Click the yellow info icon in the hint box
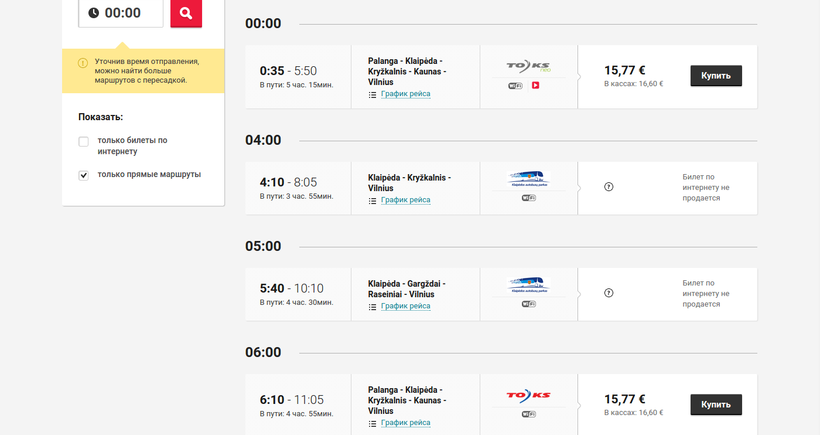The width and height of the screenshot is (820, 435). (83, 63)
